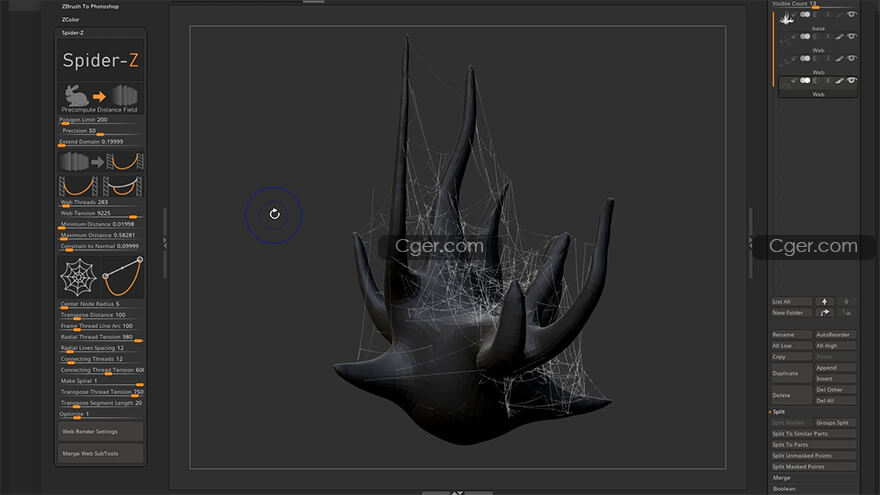Click the All Low button
880x495 pixels.
(791, 346)
